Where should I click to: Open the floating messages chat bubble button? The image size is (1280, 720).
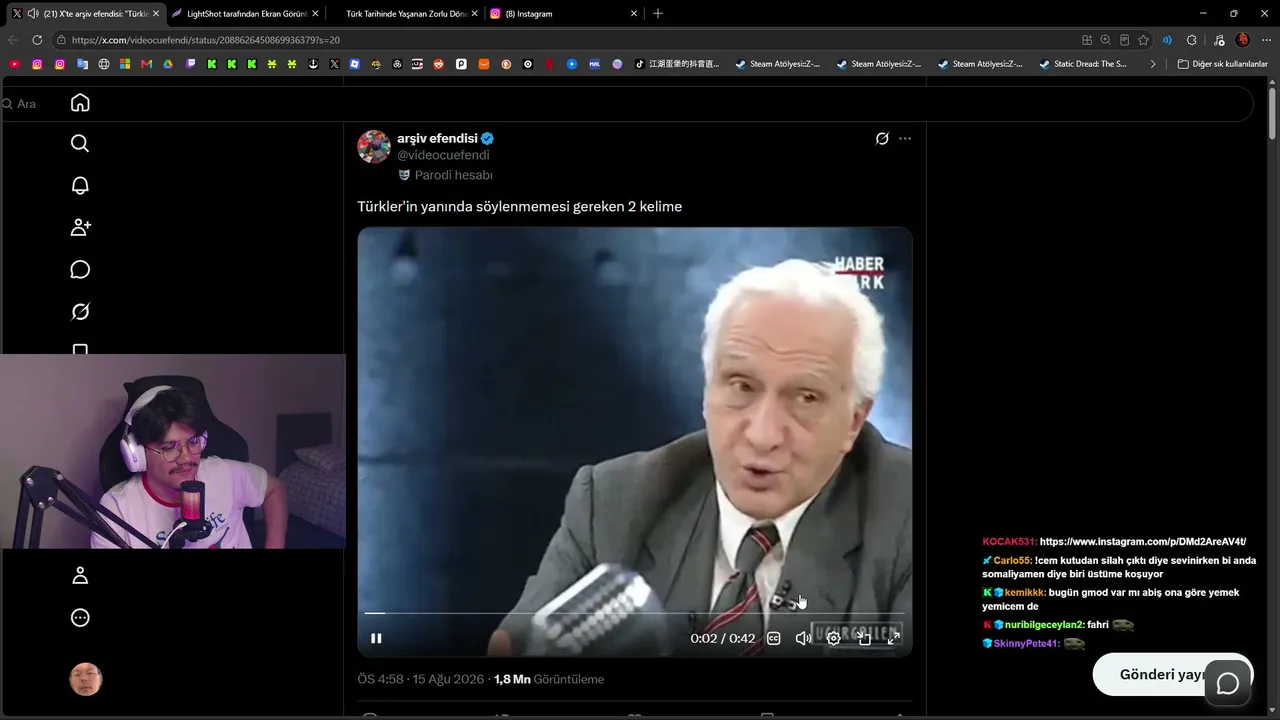pyautogui.click(x=1228, y=683)
